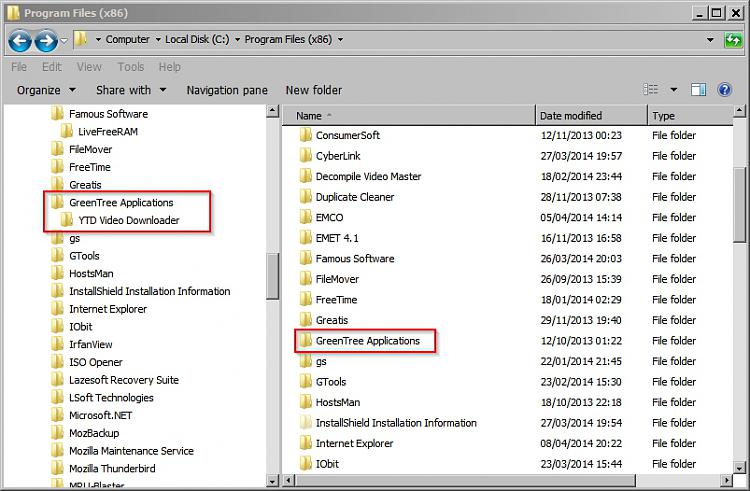
Task: Click Local Disk (C:) in address bar
Action: [197, 40]
